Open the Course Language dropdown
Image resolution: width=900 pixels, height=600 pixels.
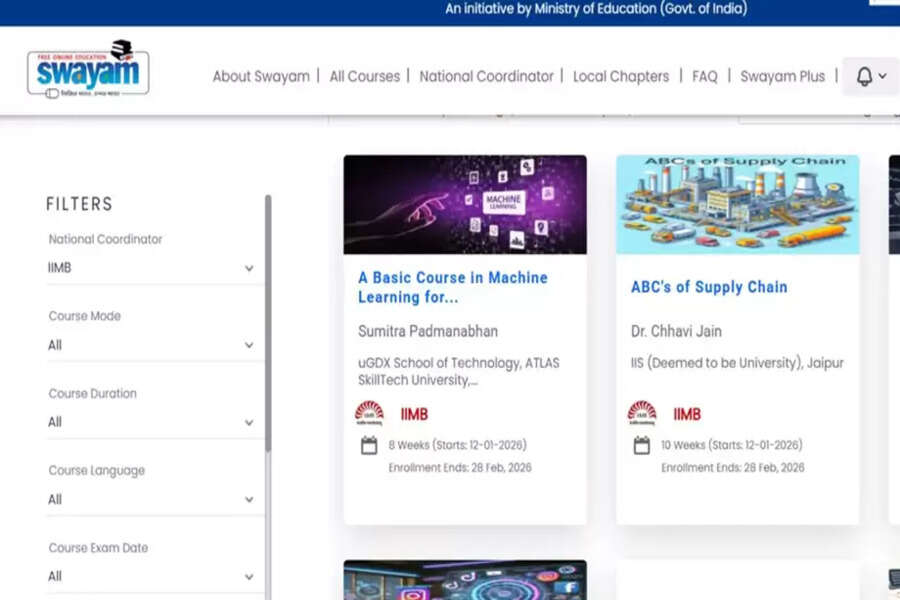point(151,499)
